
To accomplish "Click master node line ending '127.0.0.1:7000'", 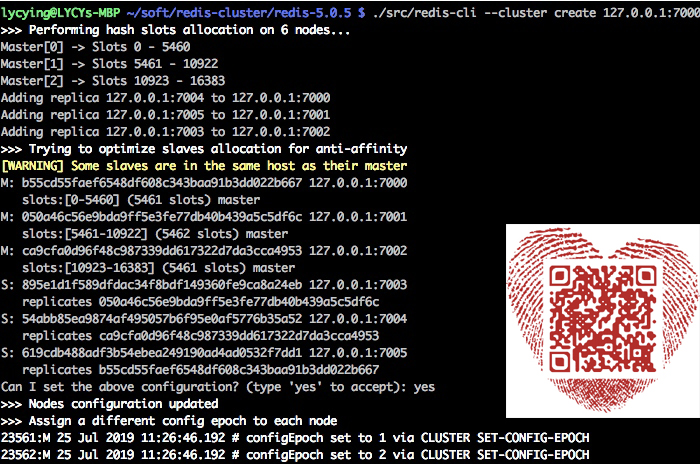I will click(x=204, y=183).
